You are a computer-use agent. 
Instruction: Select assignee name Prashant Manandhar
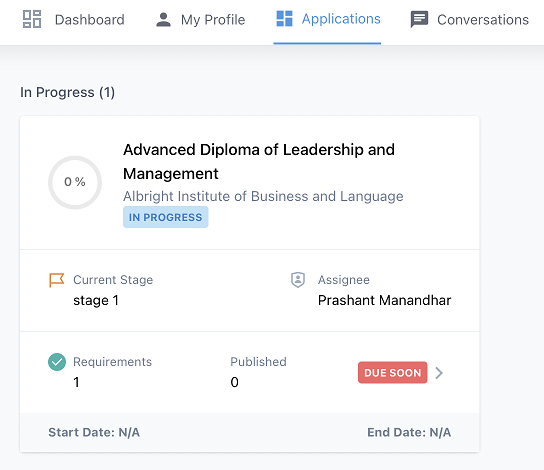click(384, 300)
